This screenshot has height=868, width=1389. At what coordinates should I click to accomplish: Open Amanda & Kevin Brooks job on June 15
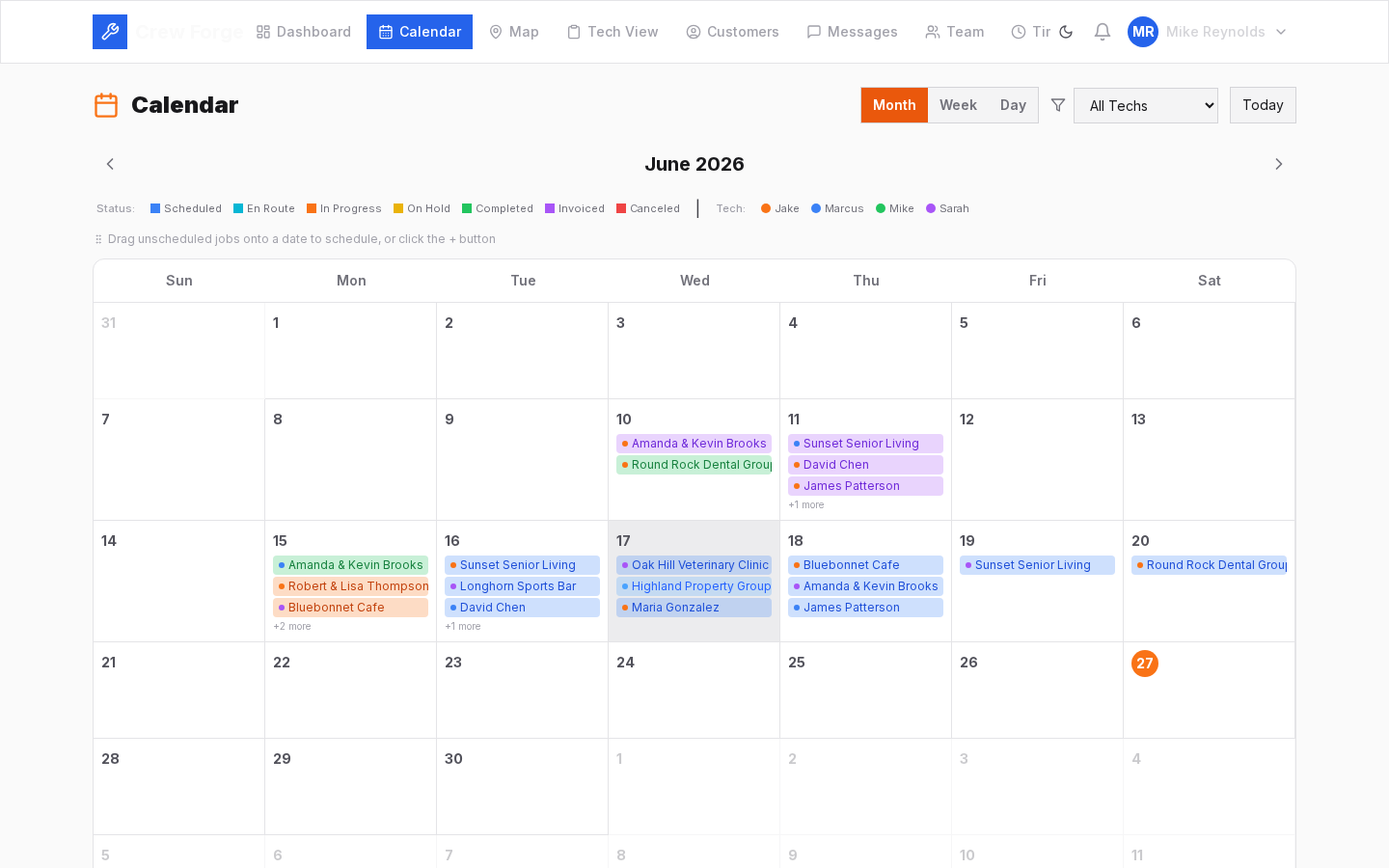click(350, 565)
